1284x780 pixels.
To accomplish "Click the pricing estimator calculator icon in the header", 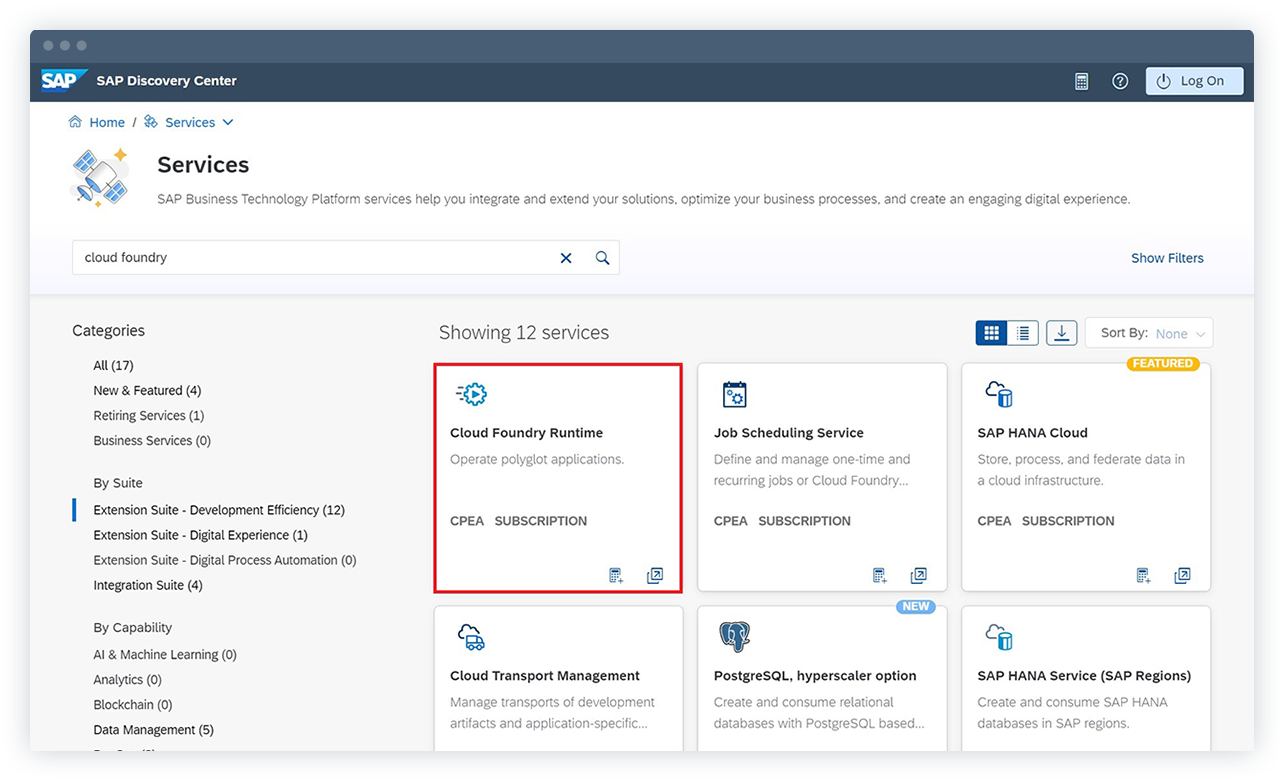I will tap(1081, 81).
